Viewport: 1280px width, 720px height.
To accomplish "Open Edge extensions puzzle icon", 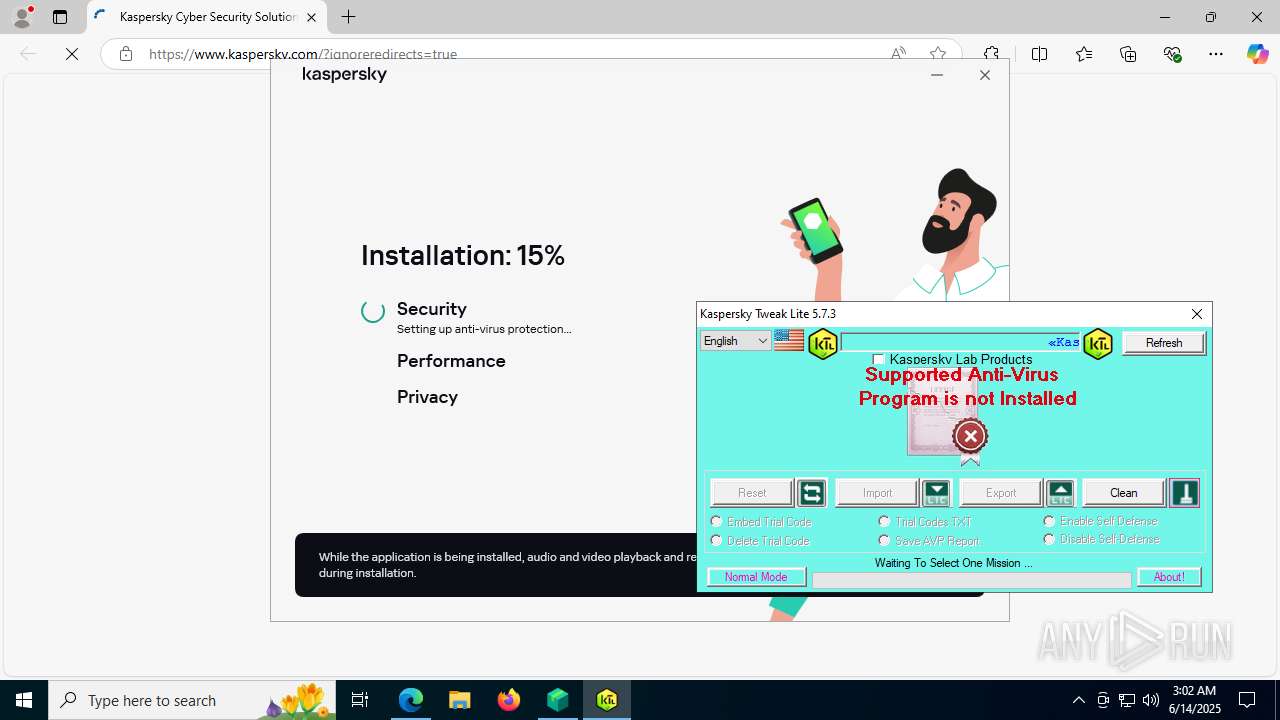I will 991,54.
